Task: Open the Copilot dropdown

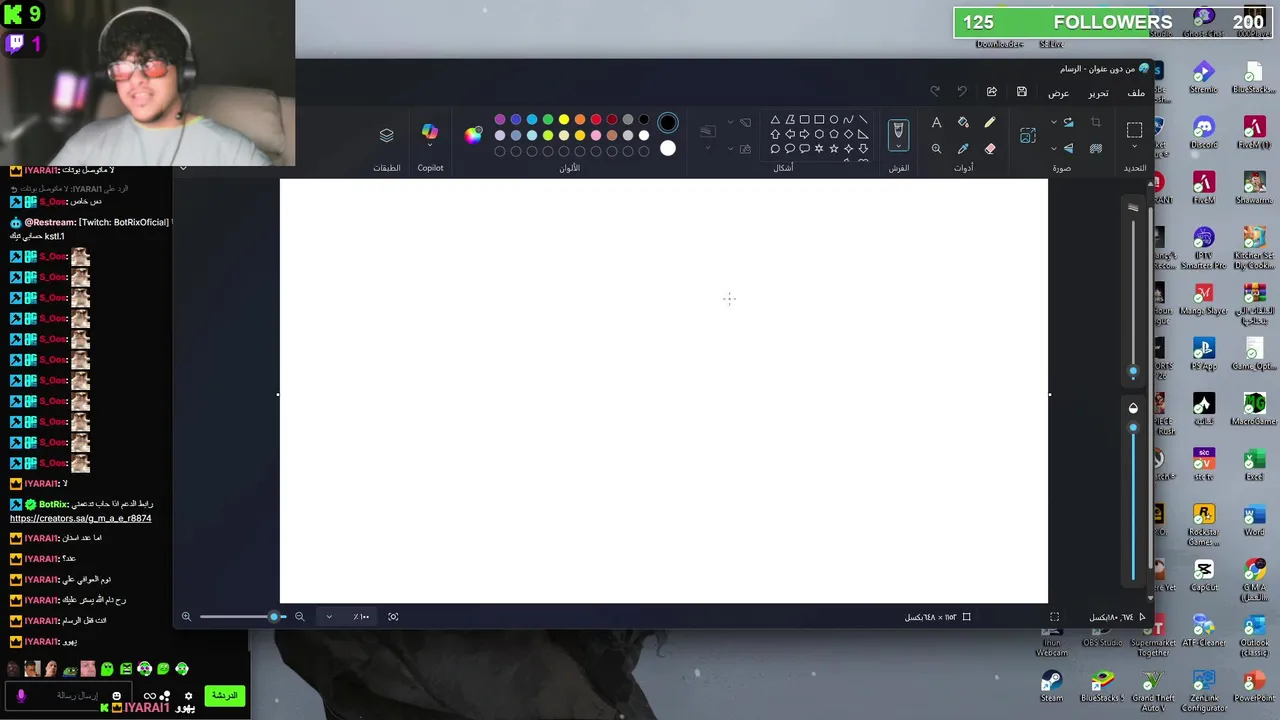Action: click(430, 146)
